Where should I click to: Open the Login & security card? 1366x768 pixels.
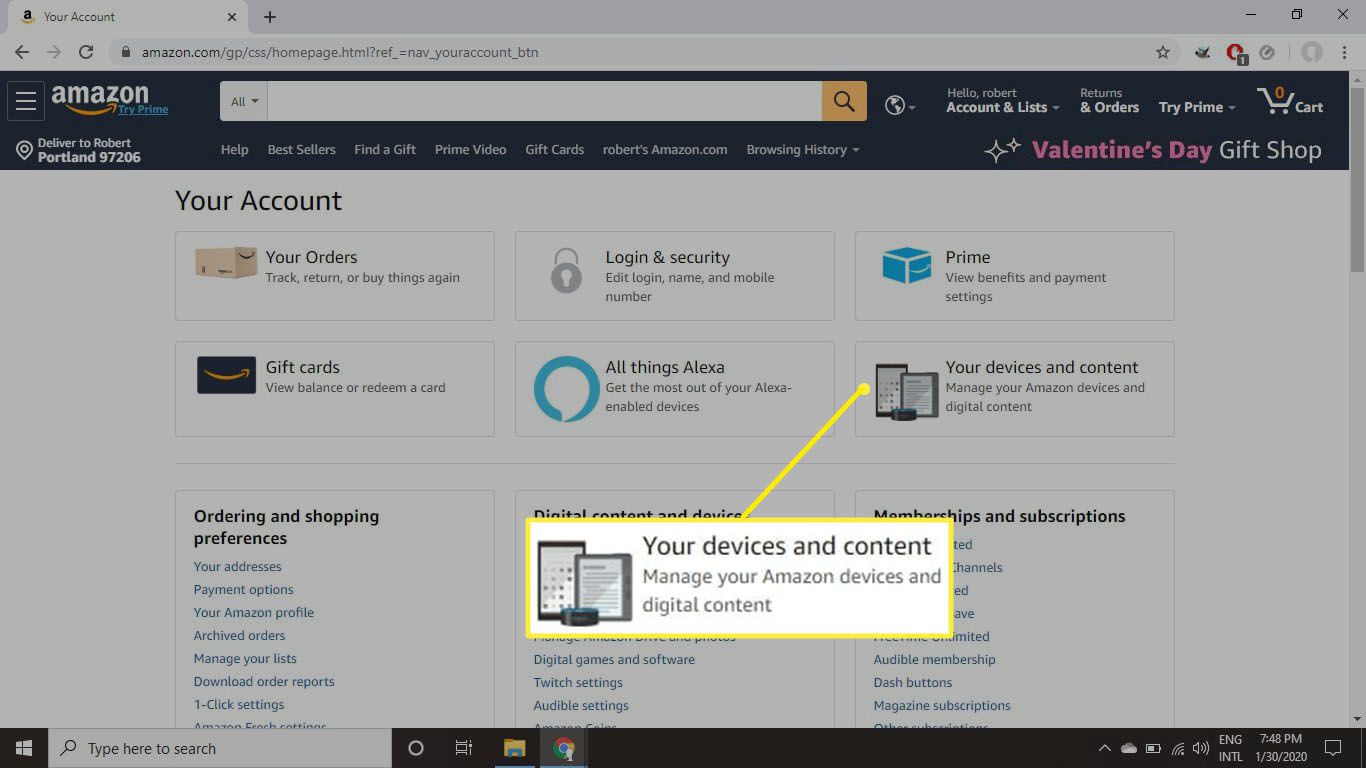(x=675, y=276)
